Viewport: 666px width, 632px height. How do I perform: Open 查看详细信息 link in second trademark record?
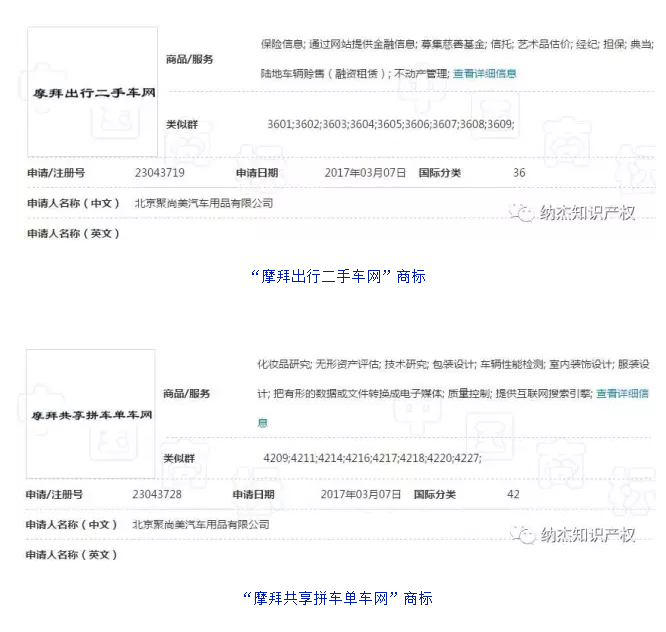tap(622, 393)
